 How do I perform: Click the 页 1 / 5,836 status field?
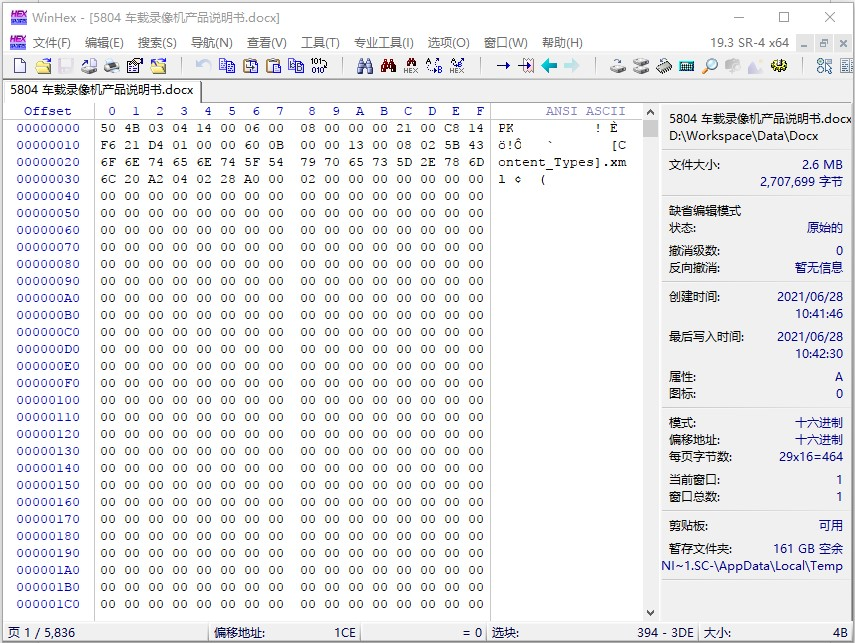pos(106,633)
